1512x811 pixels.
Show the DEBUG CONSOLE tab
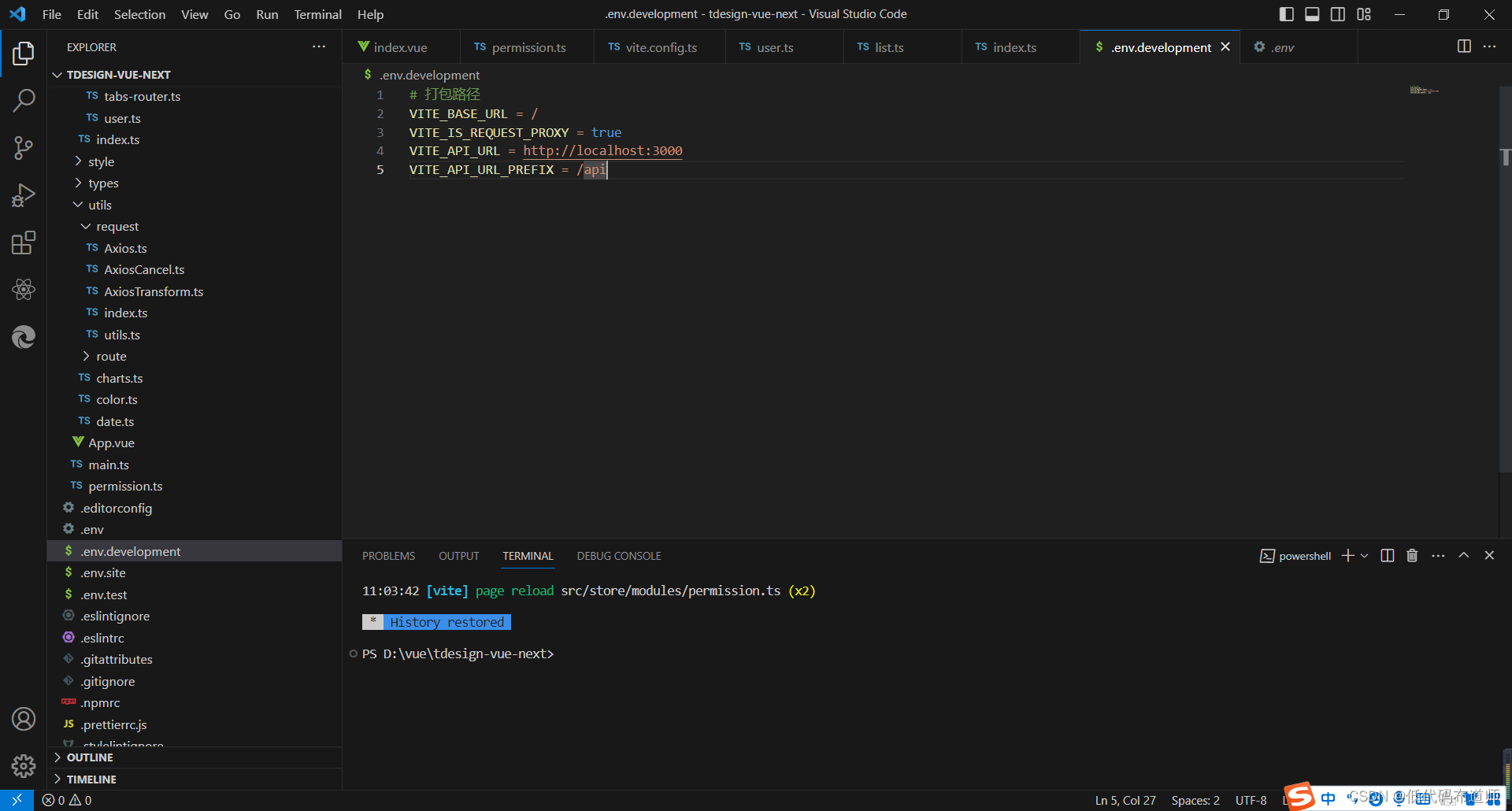pyautogui.click(x=619, y=556)
